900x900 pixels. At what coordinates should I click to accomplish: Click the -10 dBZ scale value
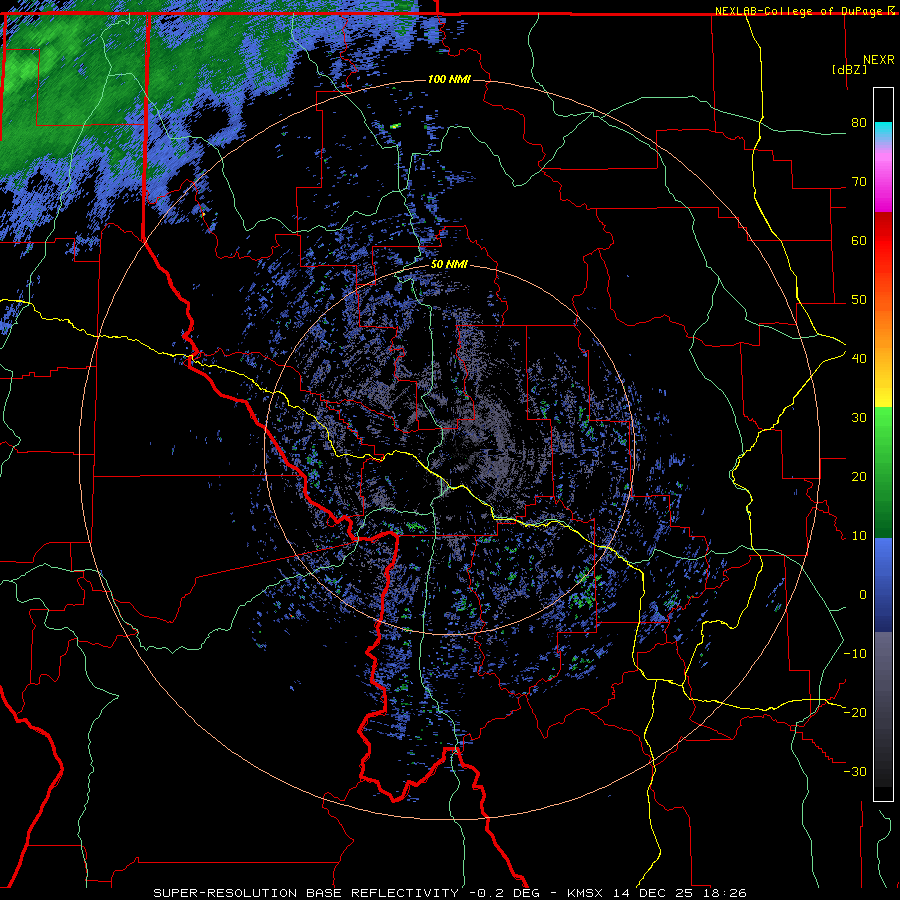[855, 654]
